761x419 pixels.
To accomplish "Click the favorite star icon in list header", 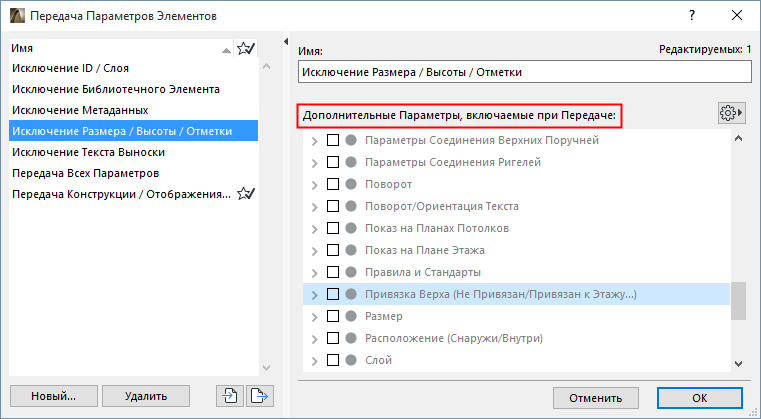I will pos(245,48).
